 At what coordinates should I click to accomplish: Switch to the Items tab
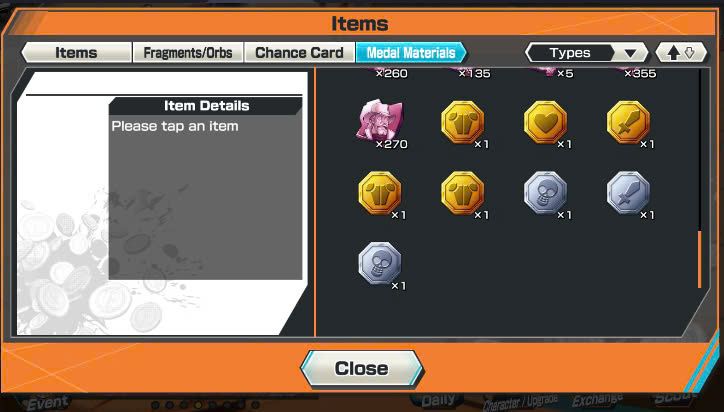click(77, 53)
